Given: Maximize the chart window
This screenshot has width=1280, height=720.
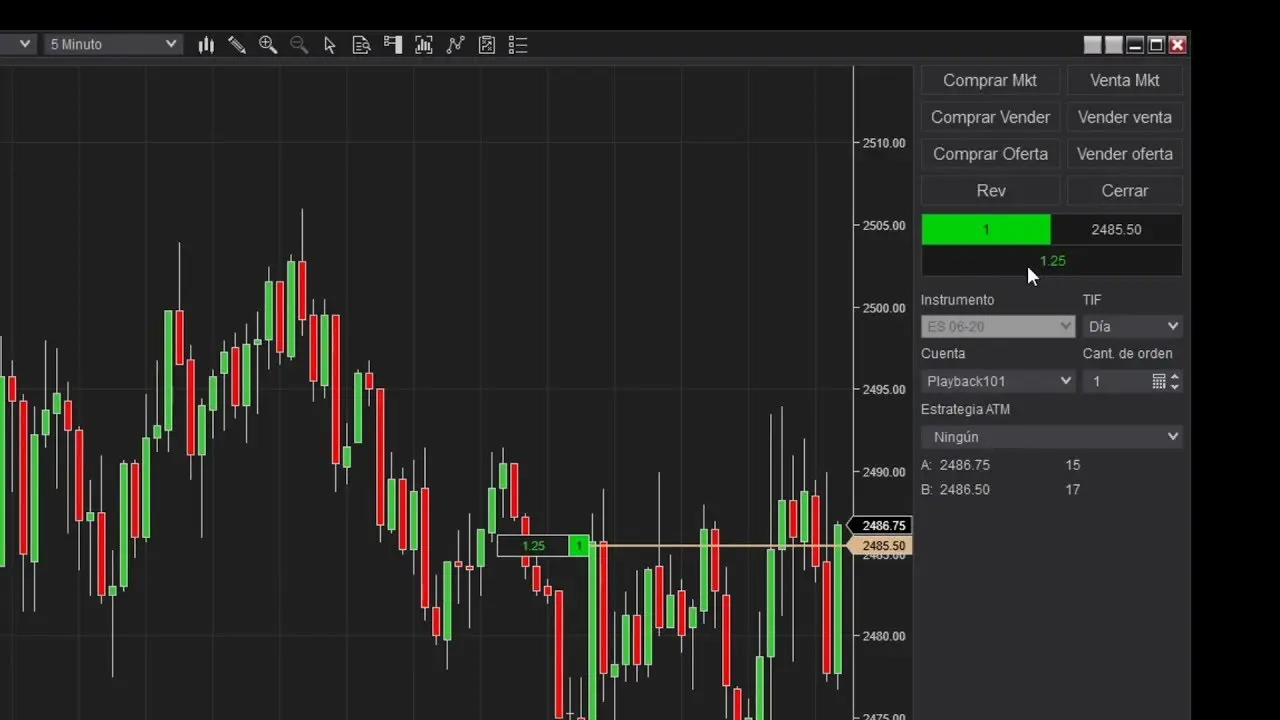Looking at the screenshot, I should 1156,45.
